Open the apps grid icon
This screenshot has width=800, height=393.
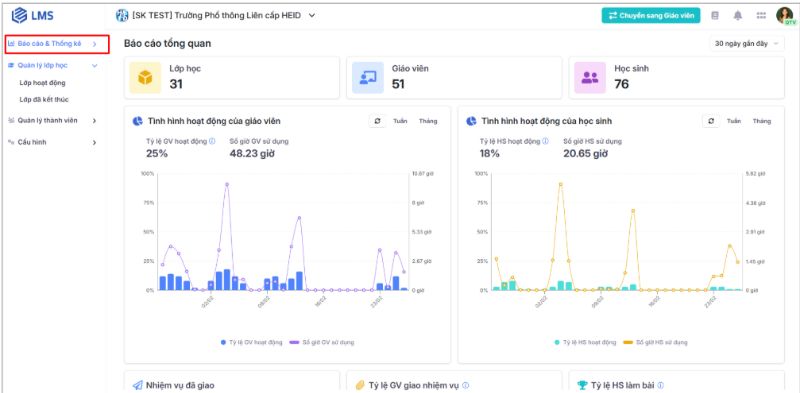click(761, 16)
